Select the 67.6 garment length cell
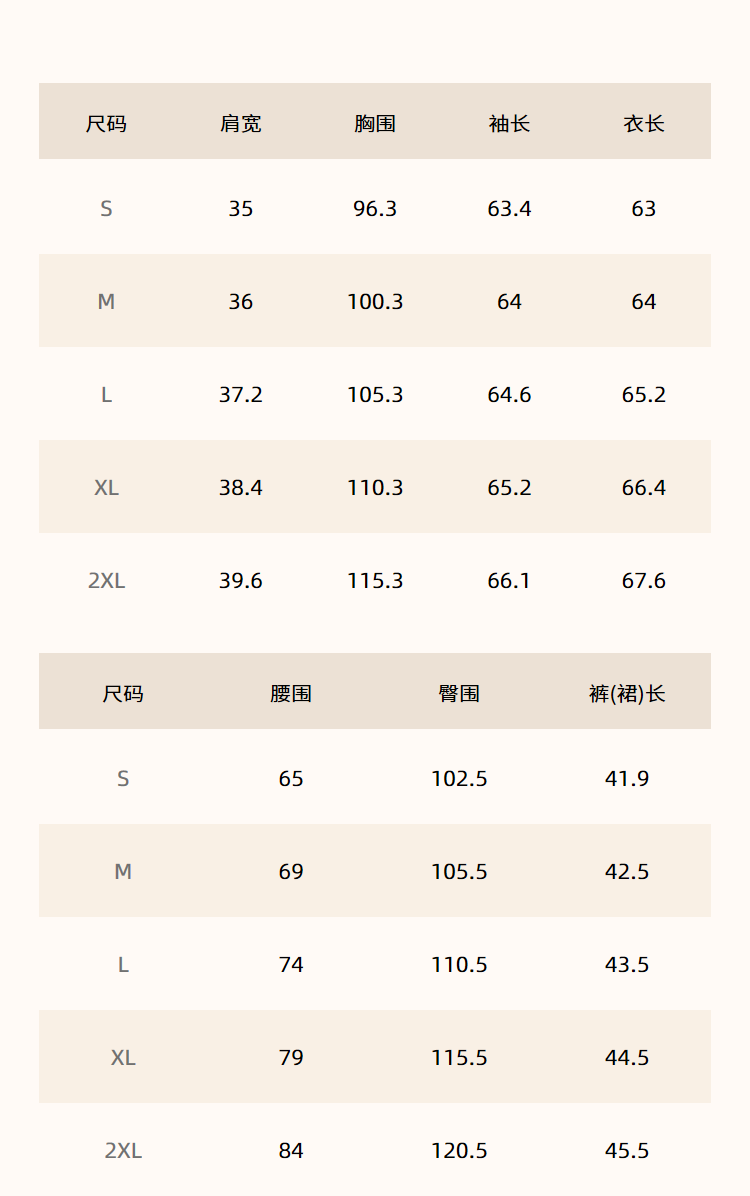 [x=643, y=580]
